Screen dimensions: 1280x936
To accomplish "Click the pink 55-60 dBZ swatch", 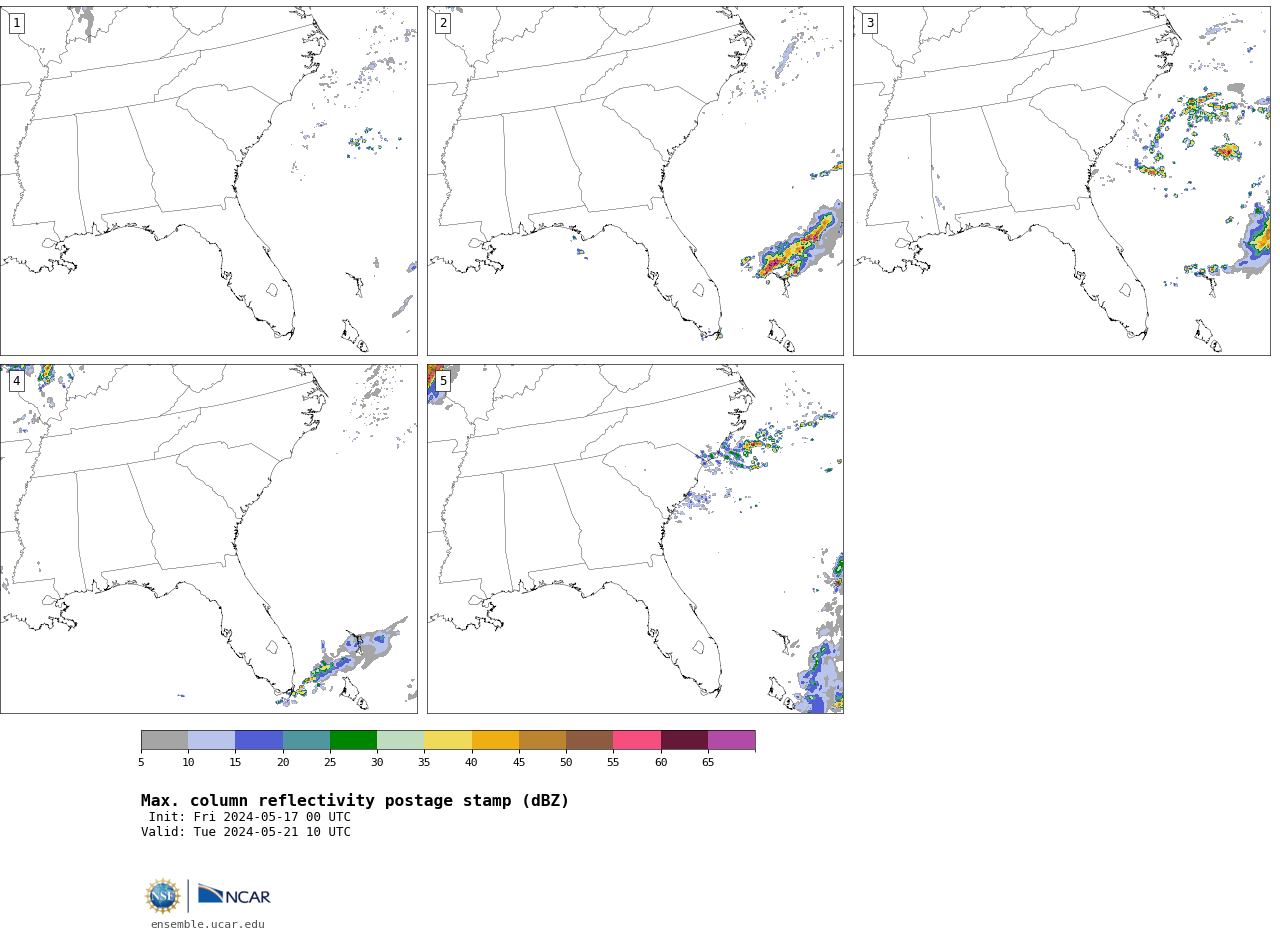I will pos(637,740).
